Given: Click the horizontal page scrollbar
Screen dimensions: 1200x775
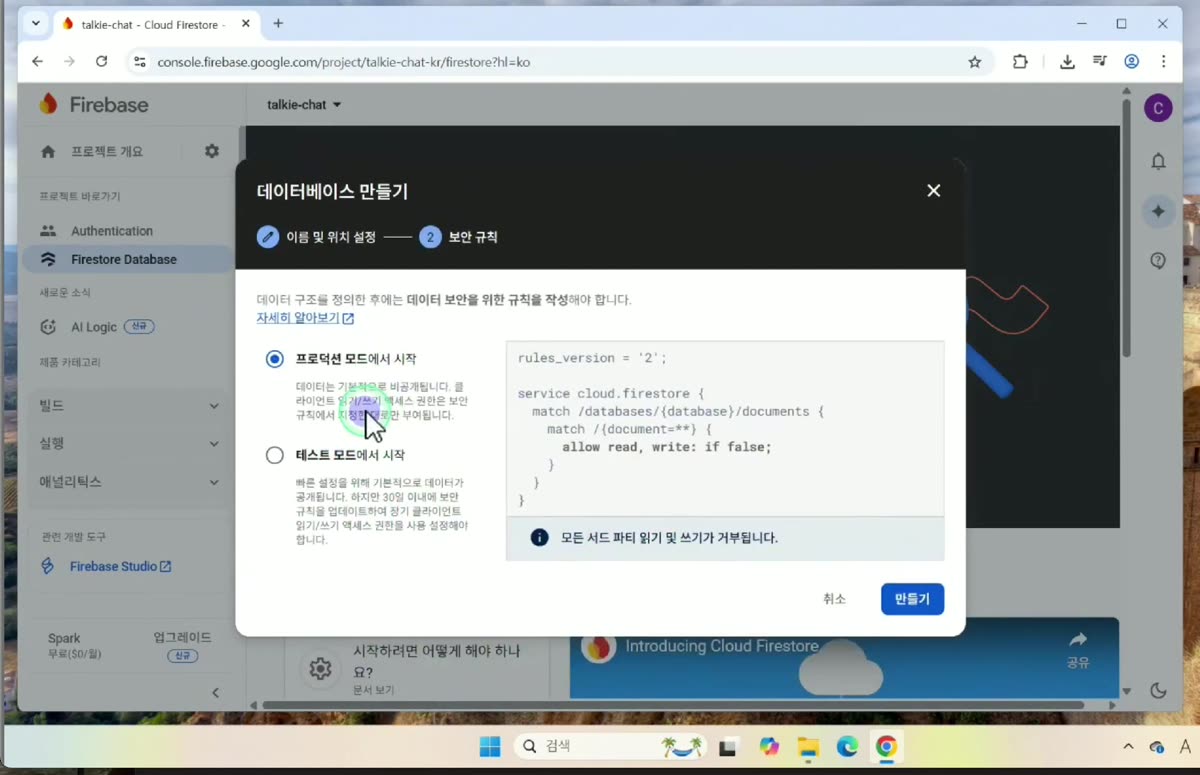Looking at the screenshot, I should click(x=673, y=705).
